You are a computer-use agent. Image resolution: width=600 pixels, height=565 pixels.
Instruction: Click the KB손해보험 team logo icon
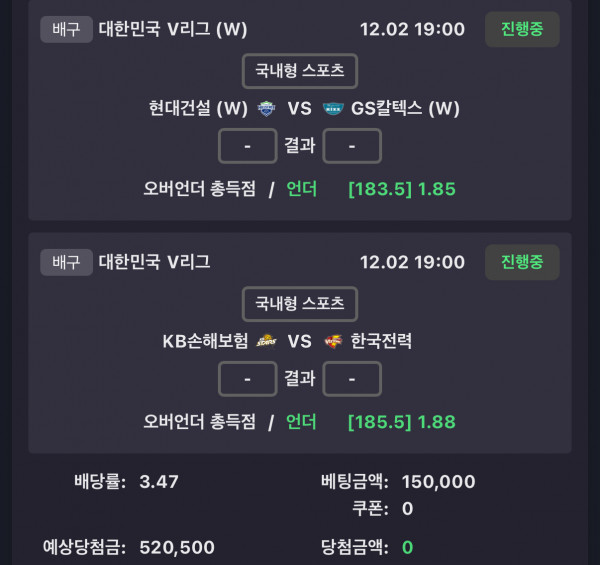coord(265,341)
